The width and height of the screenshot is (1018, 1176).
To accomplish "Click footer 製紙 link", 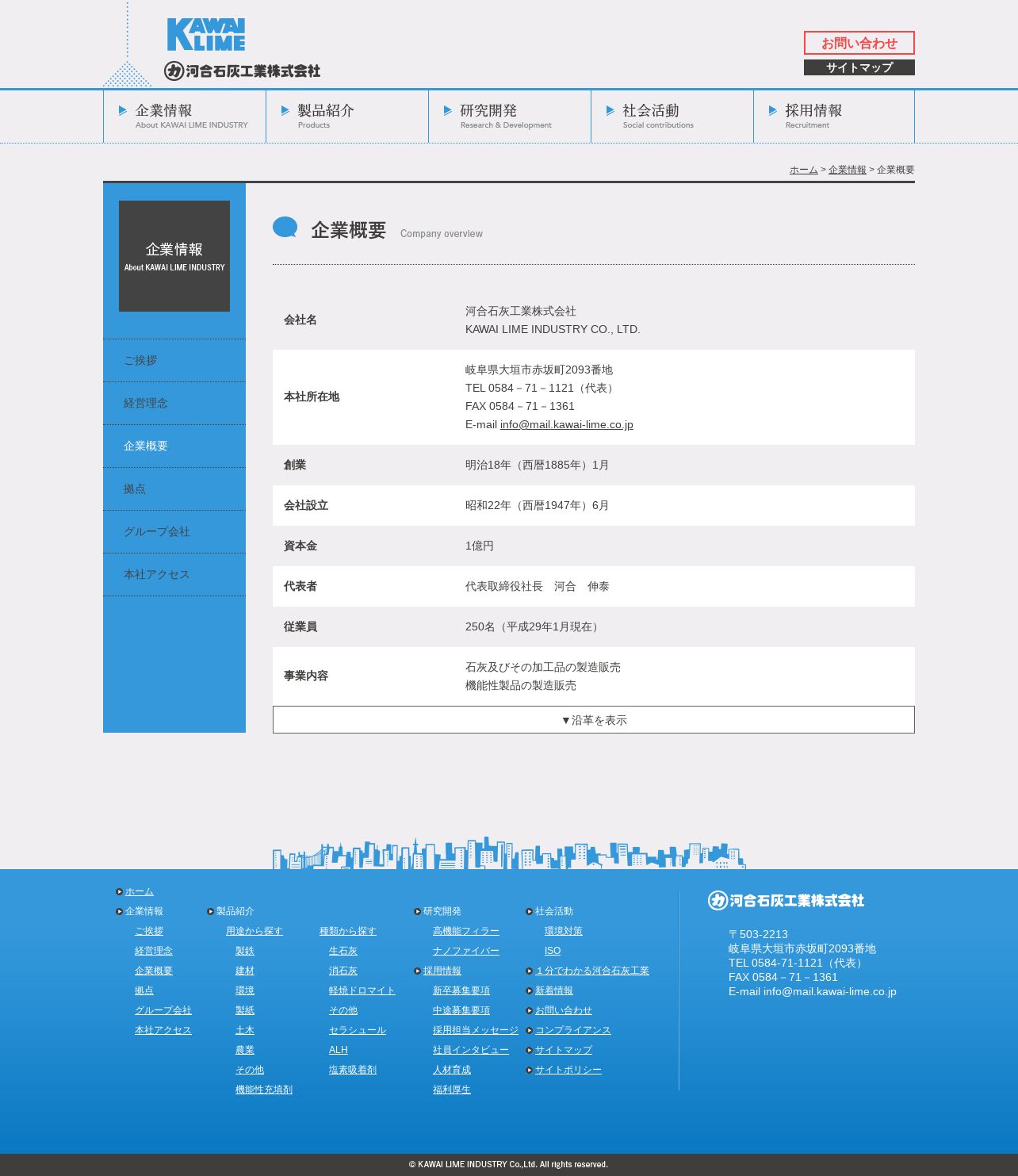I will pos(245,1010).
